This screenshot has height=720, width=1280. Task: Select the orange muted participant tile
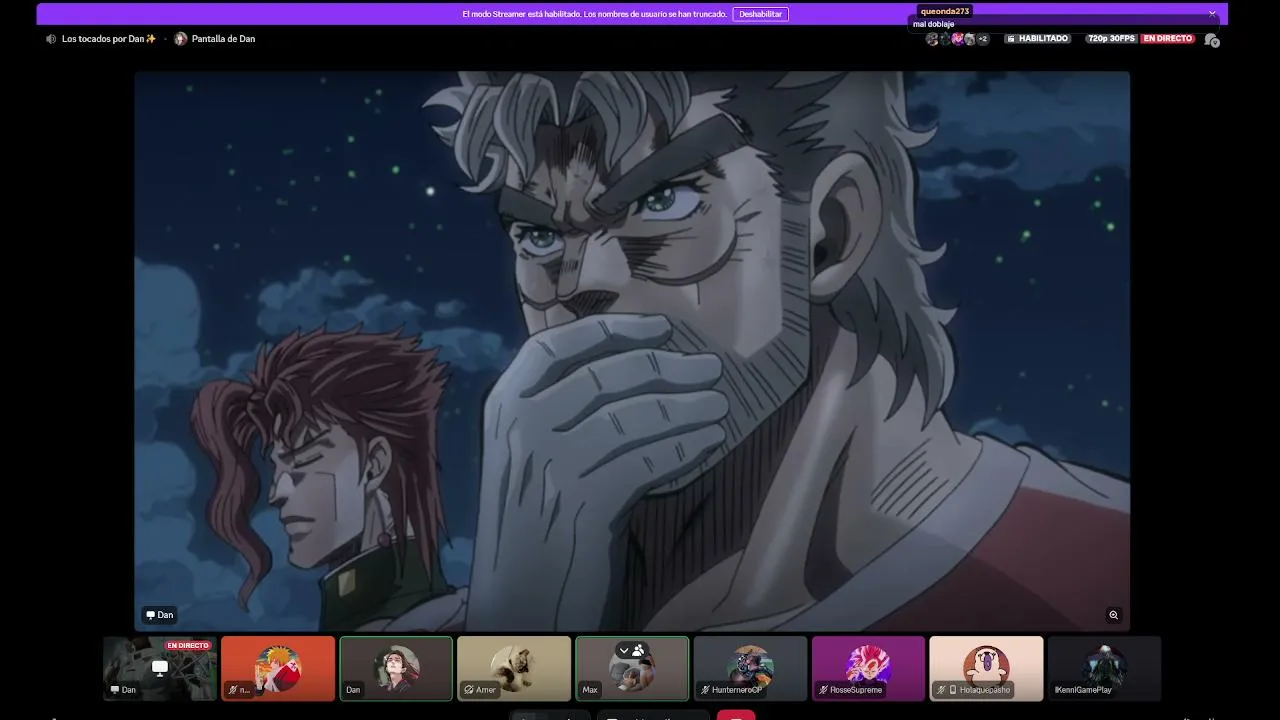pos(278,668)
